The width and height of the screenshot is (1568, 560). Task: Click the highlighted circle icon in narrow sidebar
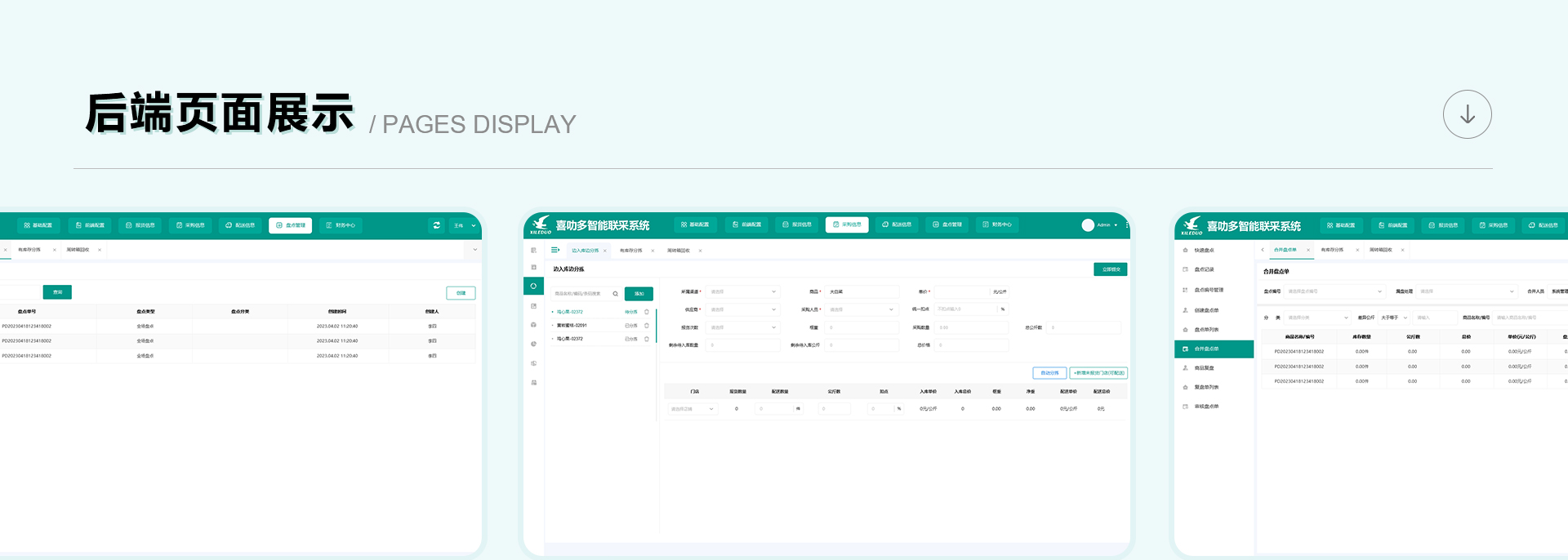(x=533, y=286)
